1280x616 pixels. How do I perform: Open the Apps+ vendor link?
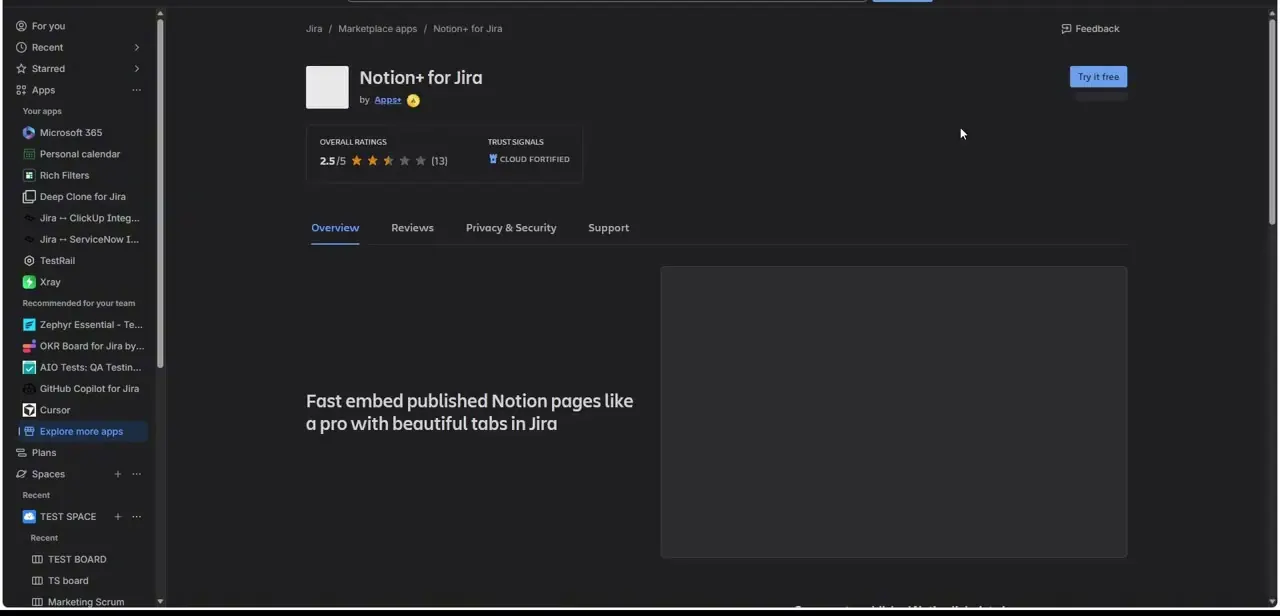click(388, 100)
